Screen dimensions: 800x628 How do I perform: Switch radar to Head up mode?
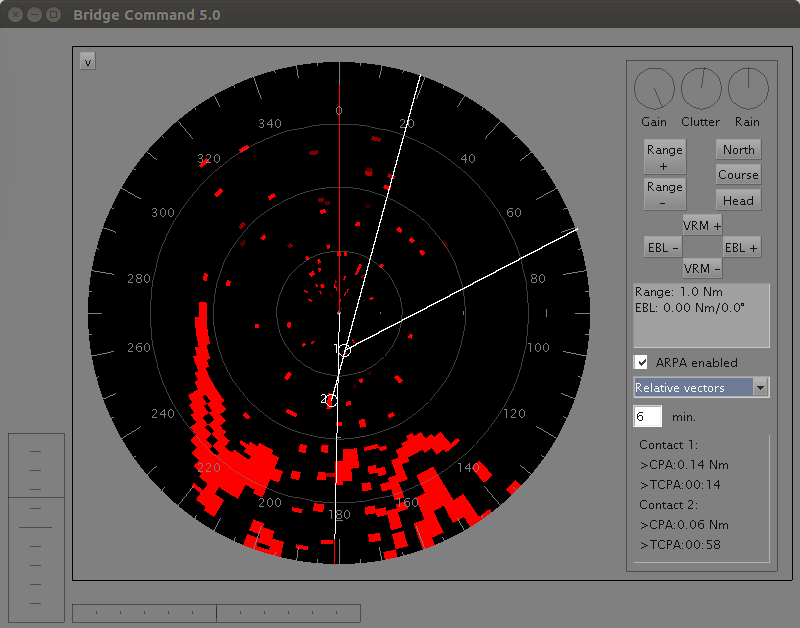click(x=738, y=200)
